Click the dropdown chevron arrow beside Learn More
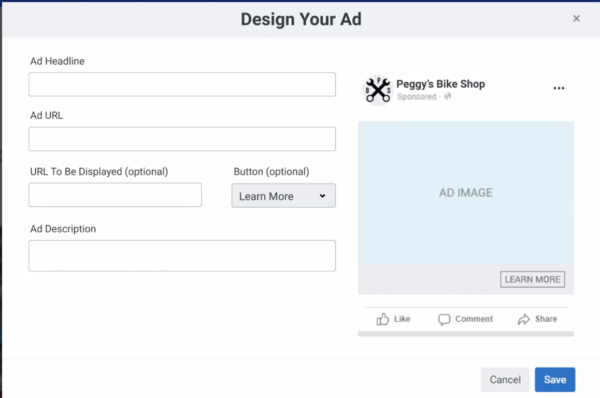 (x=323, y=196)
